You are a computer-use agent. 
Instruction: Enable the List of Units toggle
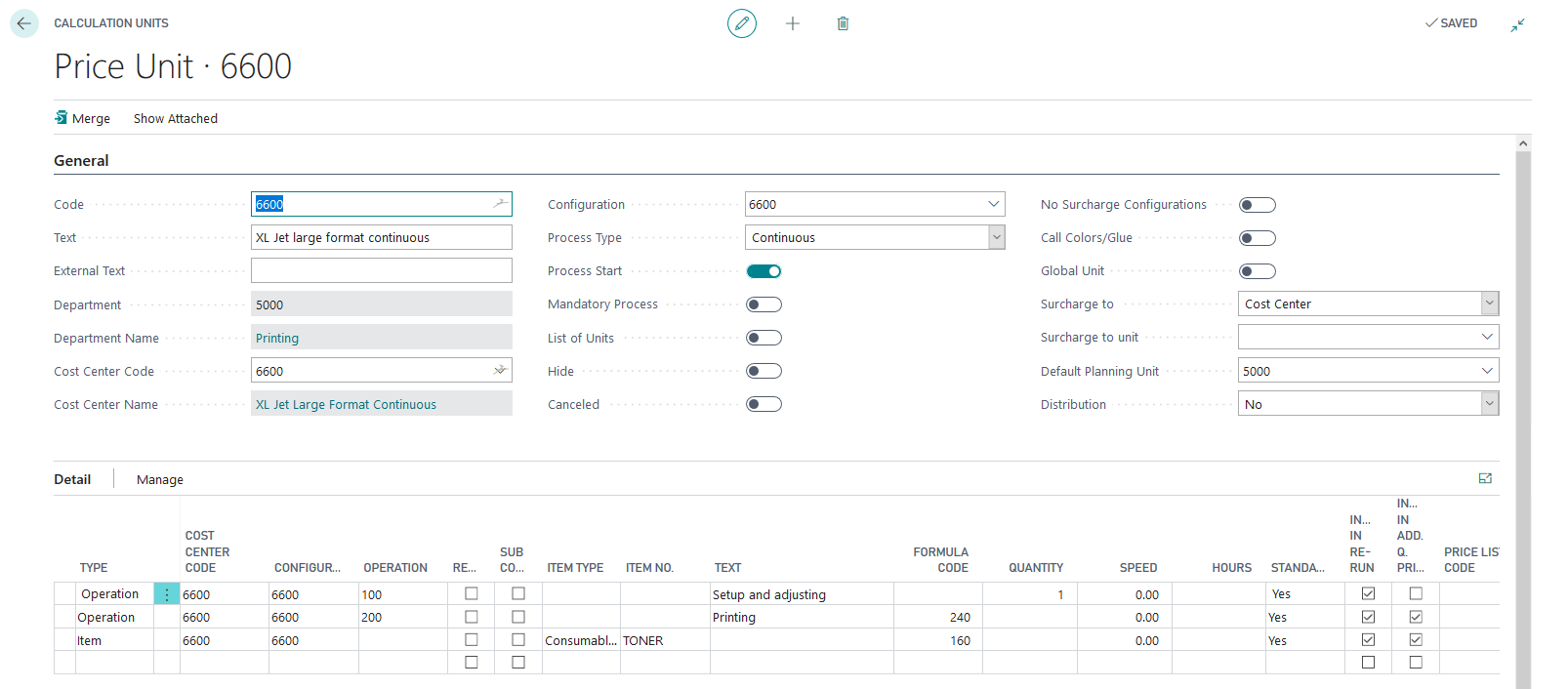(x=763, y=338)
